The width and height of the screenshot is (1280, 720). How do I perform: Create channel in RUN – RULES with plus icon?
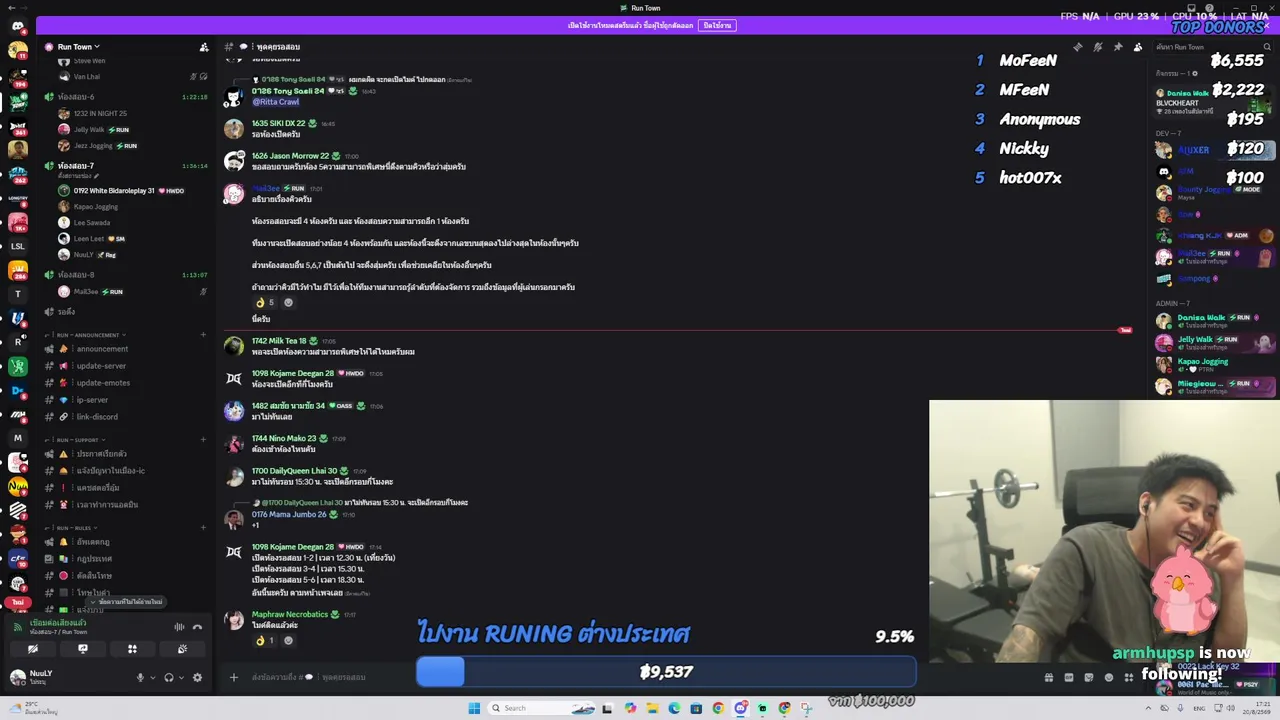203,527
